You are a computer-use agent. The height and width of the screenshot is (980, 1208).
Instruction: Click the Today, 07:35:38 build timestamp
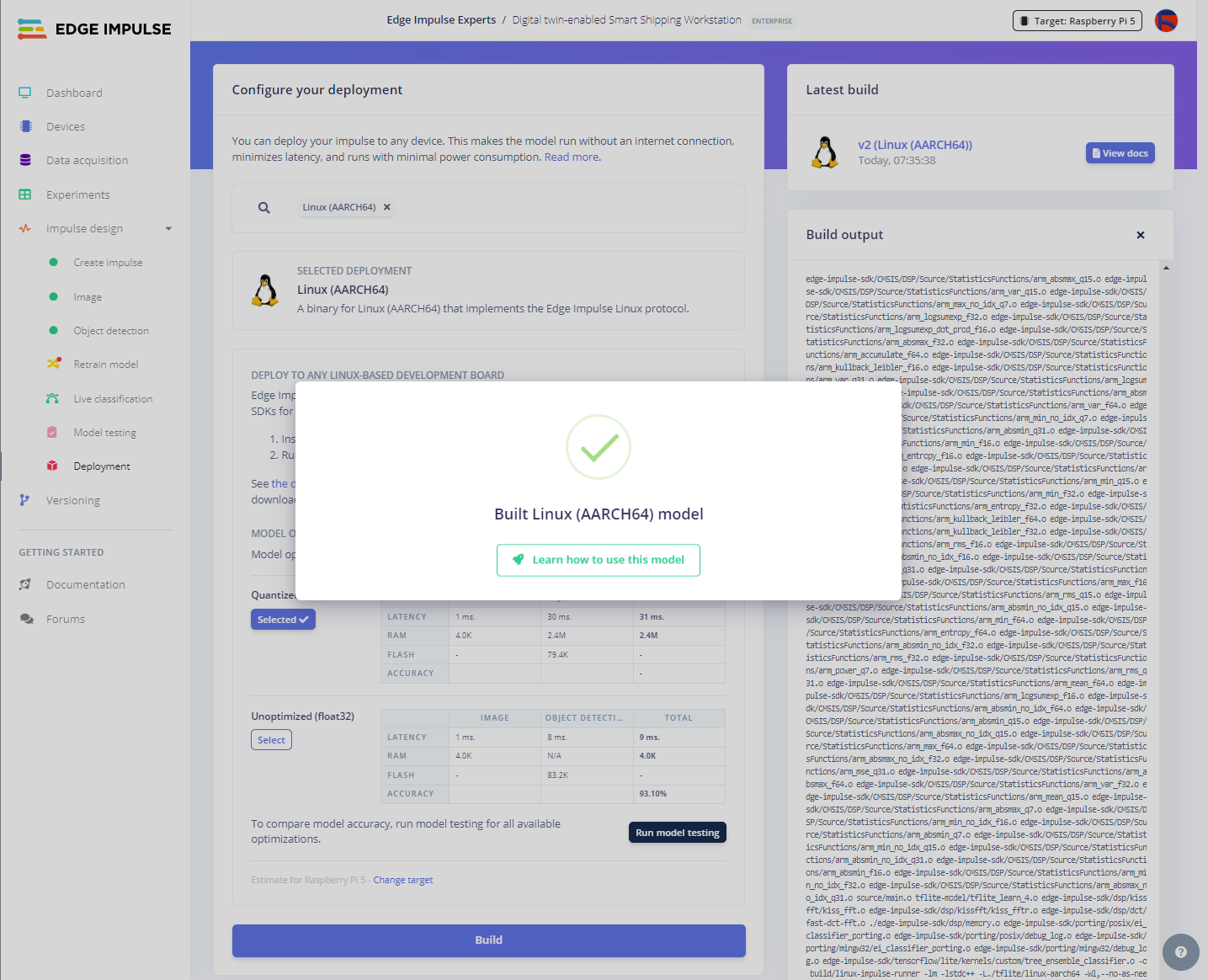(897, 161)
